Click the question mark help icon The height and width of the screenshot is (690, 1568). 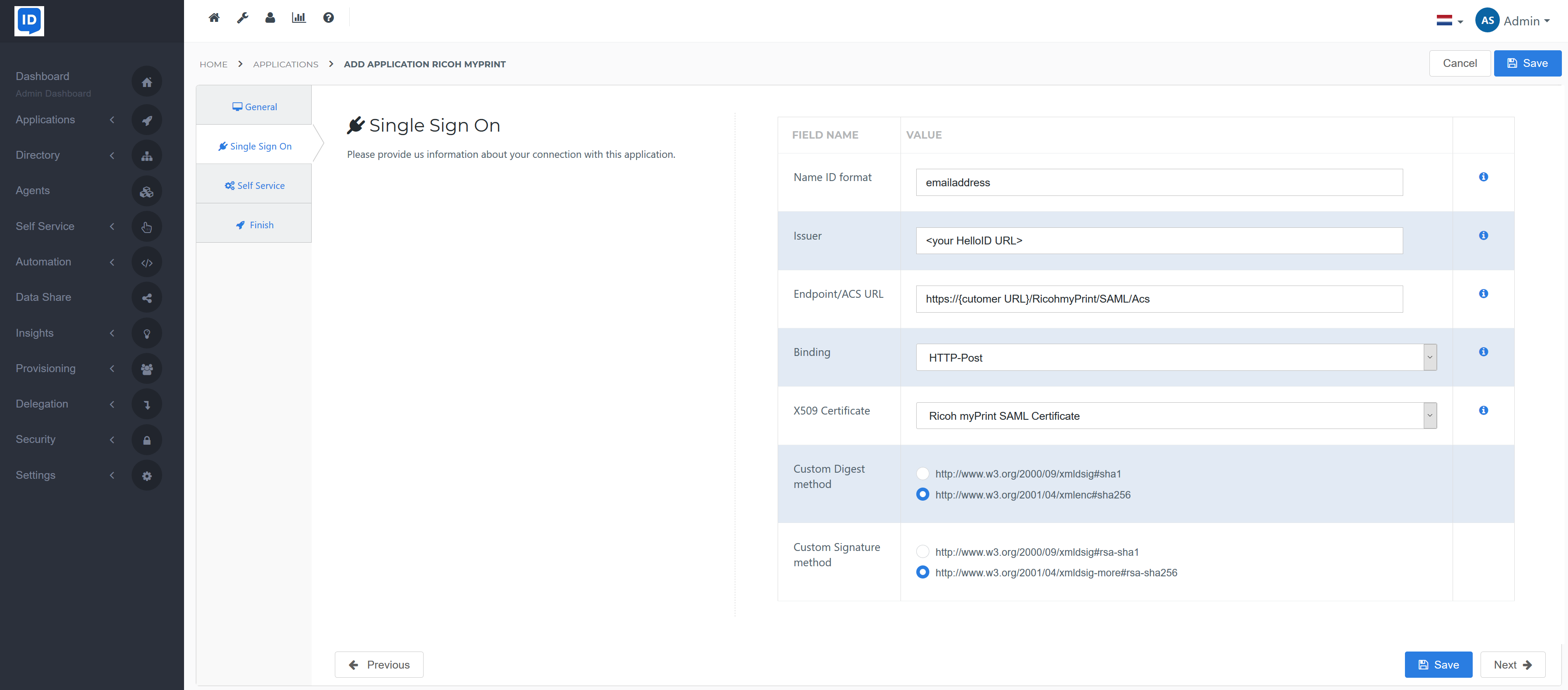pyautogui.click(x=329, y=17)
